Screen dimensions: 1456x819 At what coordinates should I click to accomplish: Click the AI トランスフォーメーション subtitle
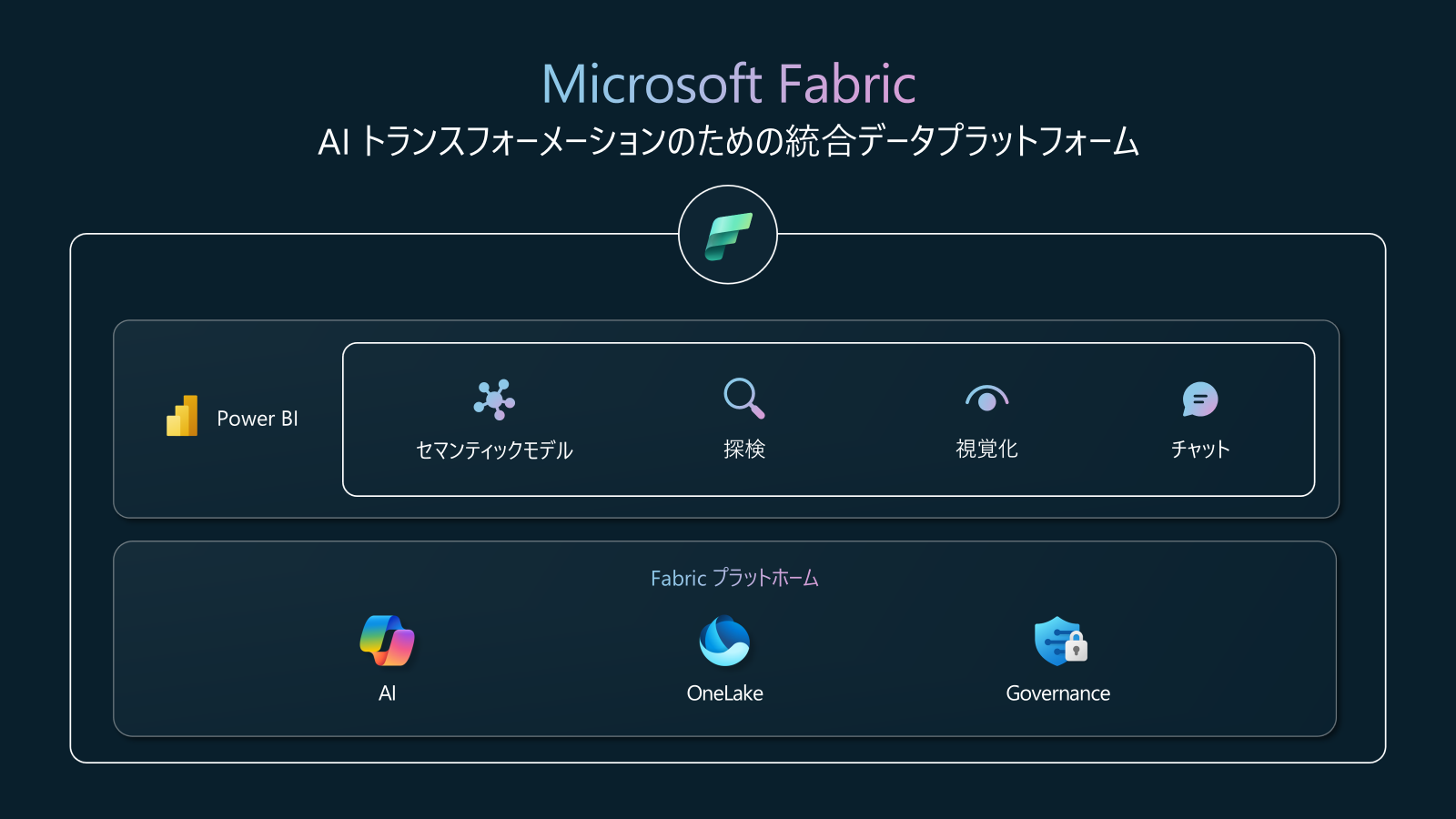point(728,142)
